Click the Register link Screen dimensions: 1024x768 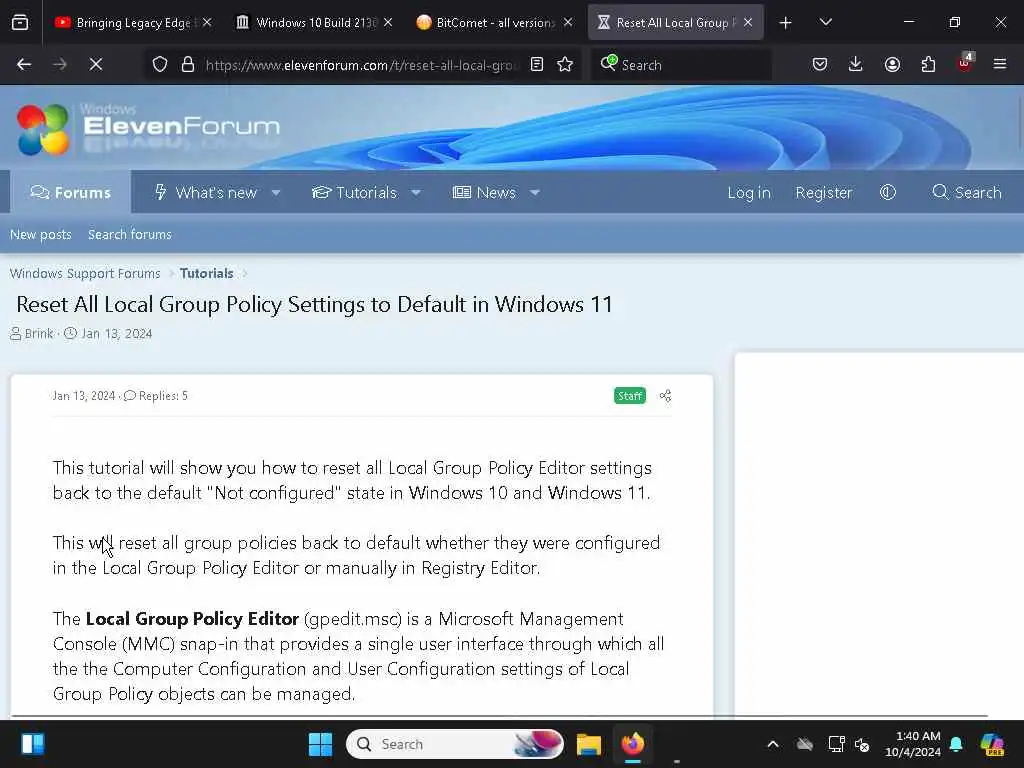tap(824, 193)
